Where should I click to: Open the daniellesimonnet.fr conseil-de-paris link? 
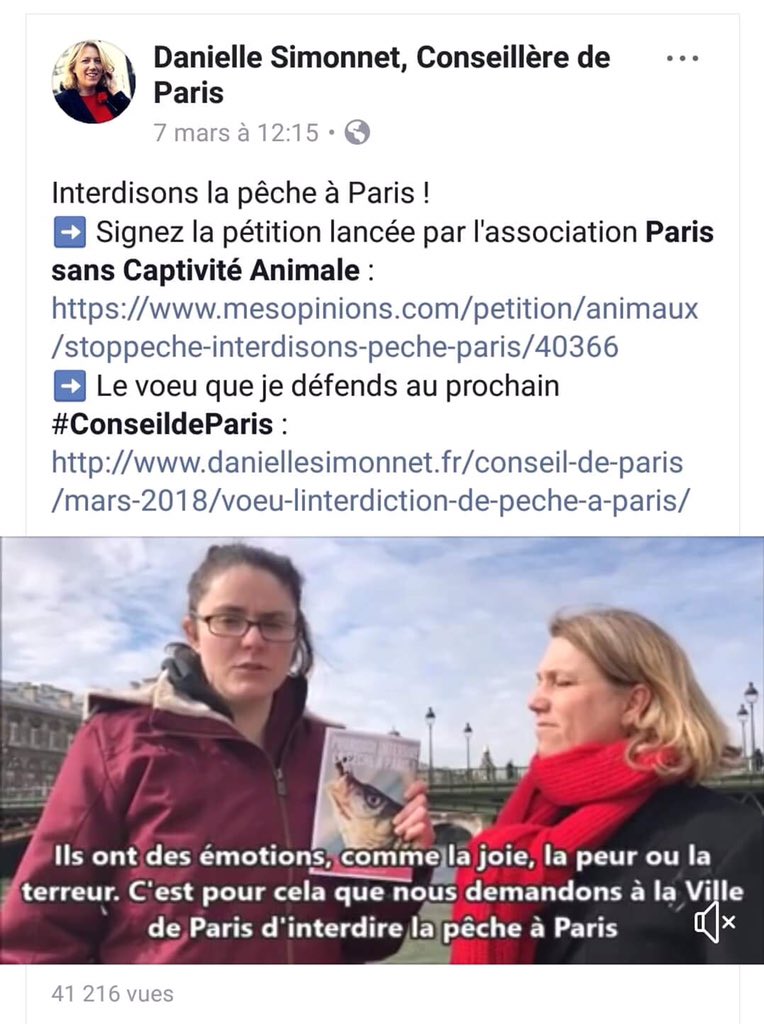click(370, 481)
